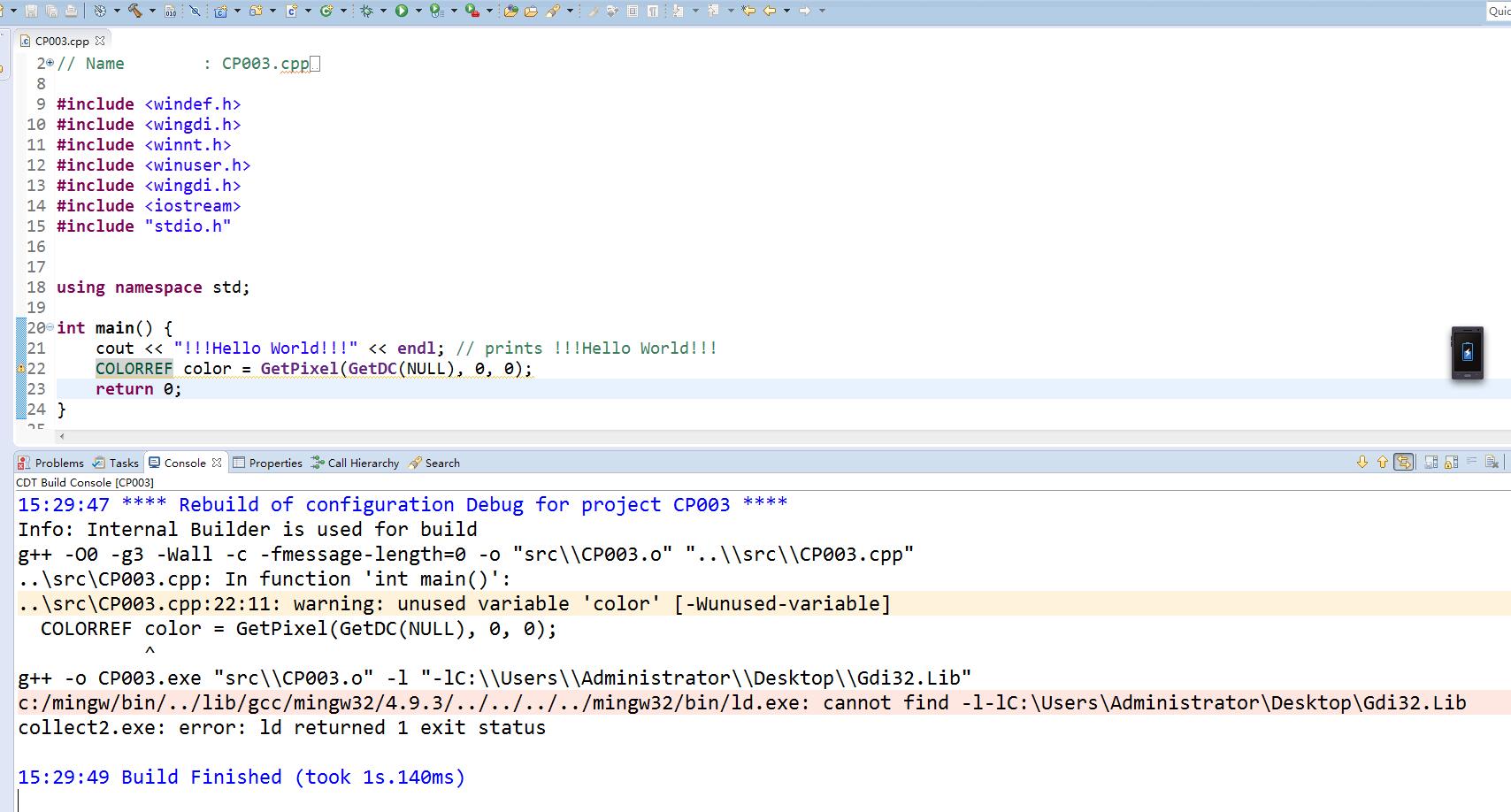The height and width of the screenshot is (812, 1511).
Task: Click the 'return 0;' code line
Action: [139, 388]
